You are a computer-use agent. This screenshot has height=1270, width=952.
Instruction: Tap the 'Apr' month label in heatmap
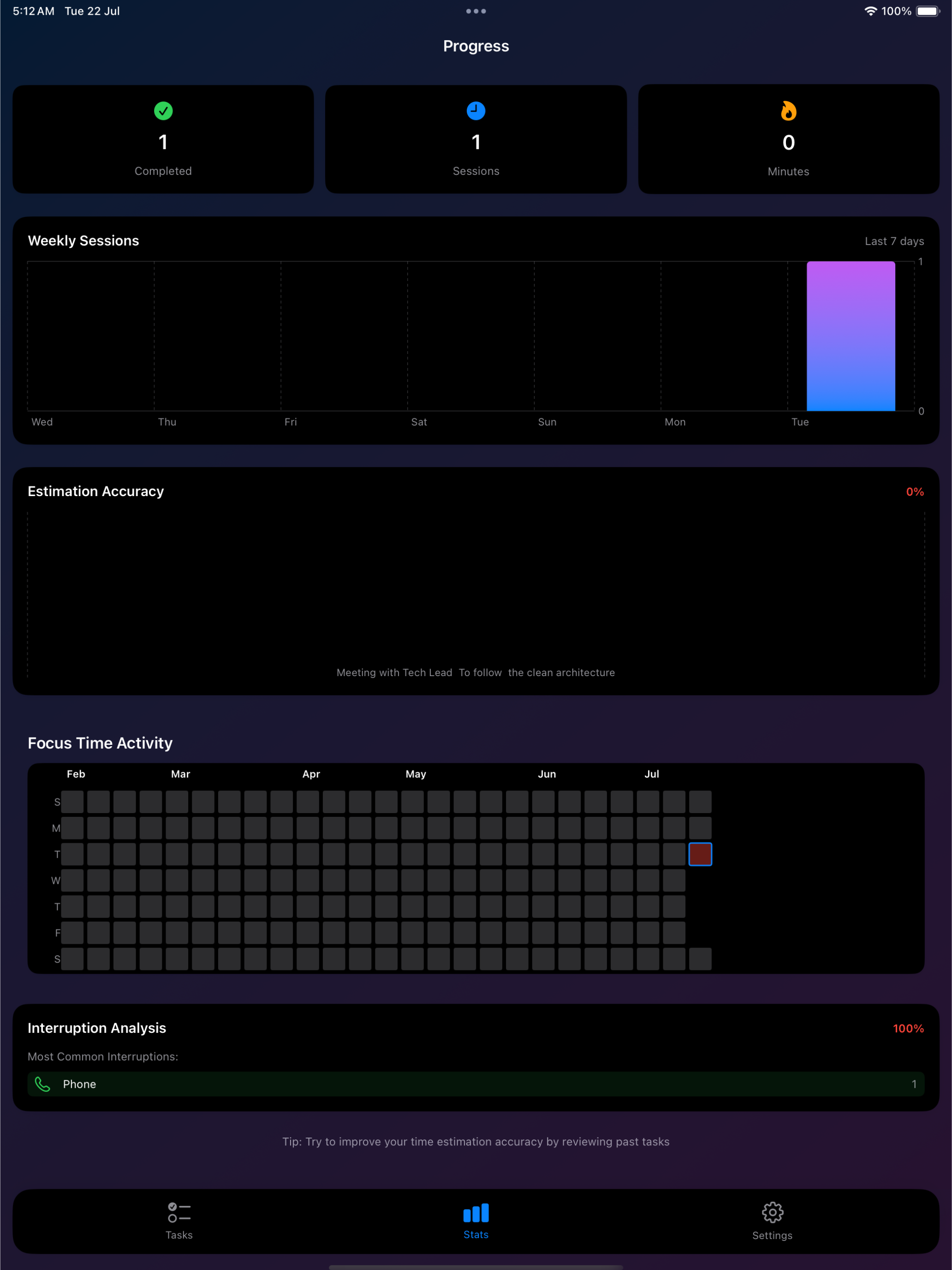click(x=311, y=774)
